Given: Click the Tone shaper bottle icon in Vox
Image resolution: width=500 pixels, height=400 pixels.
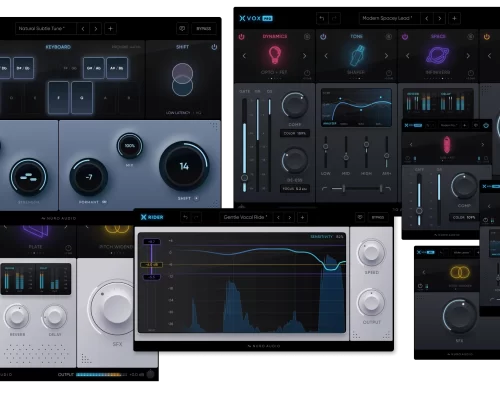Looking at the screenshot, I should (x=356, y=55).
